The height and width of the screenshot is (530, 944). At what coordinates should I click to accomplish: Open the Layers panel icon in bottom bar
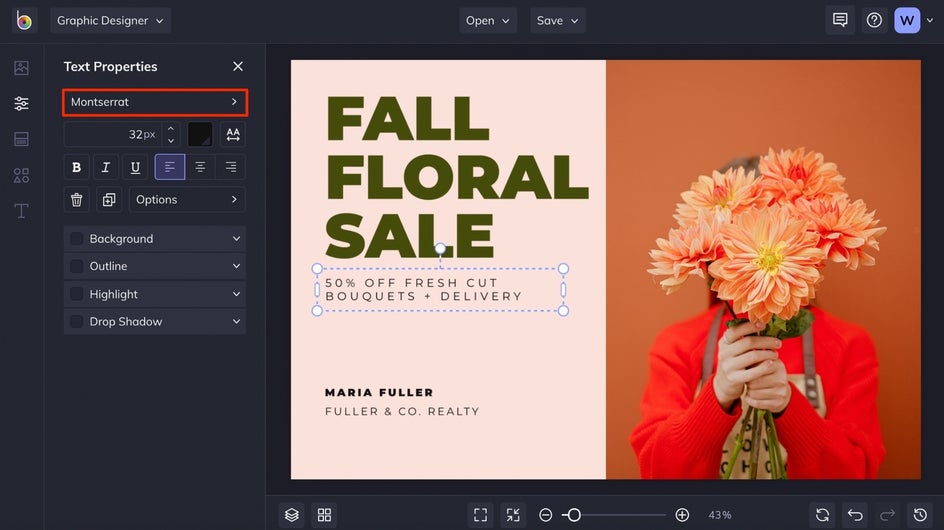pyautogui.click(x=292, y=515)
